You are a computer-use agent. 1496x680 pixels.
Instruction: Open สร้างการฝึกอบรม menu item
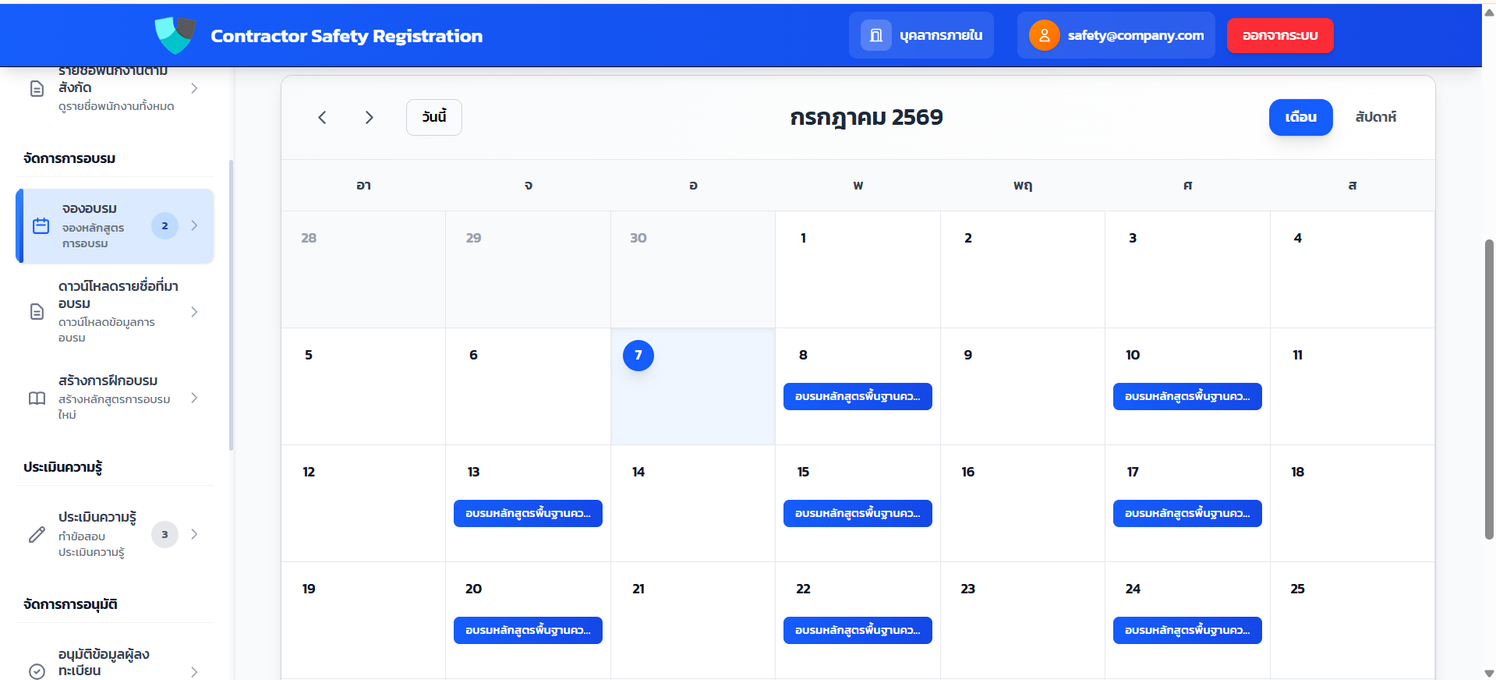(115, 398)
